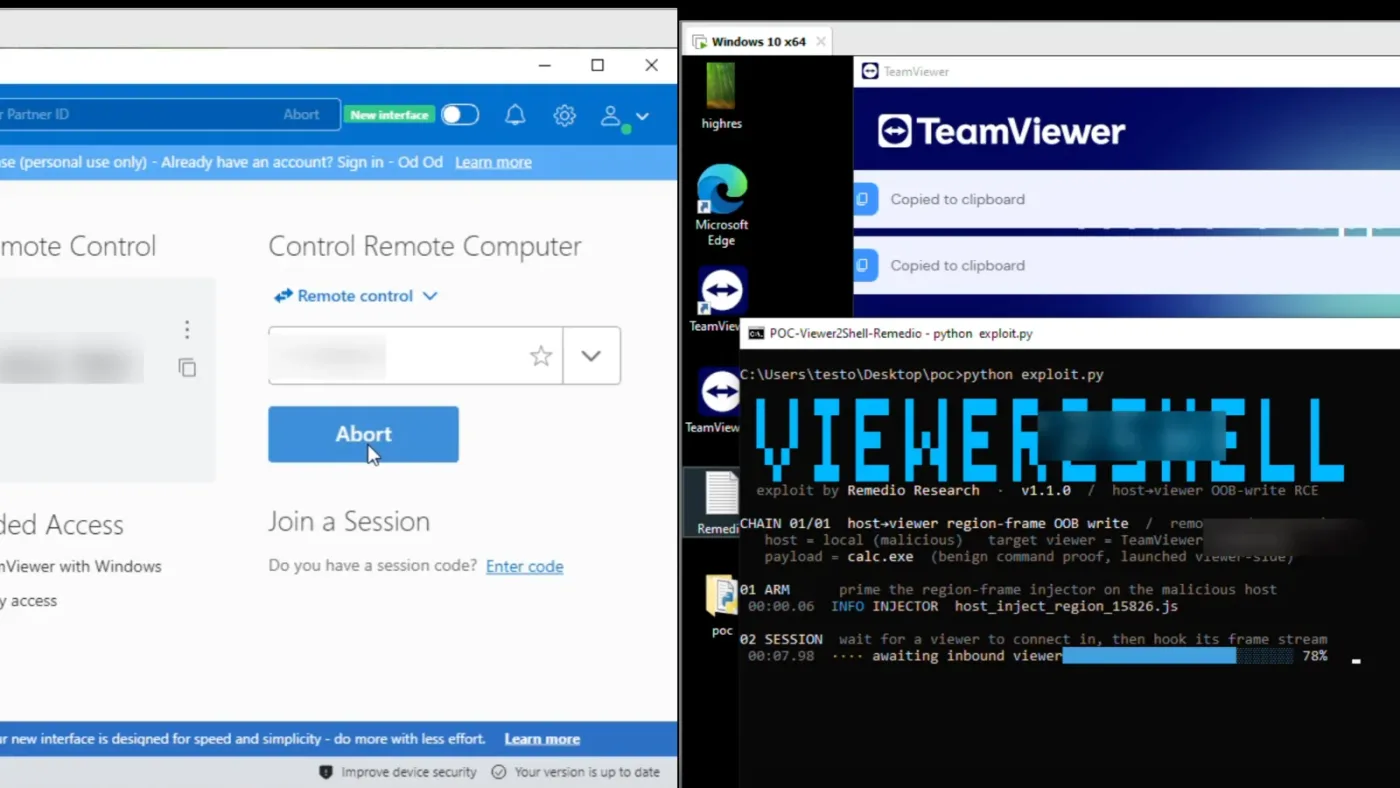Click the partner ID input field
This screenshot has width=1400, height=788.
[415, 355]
